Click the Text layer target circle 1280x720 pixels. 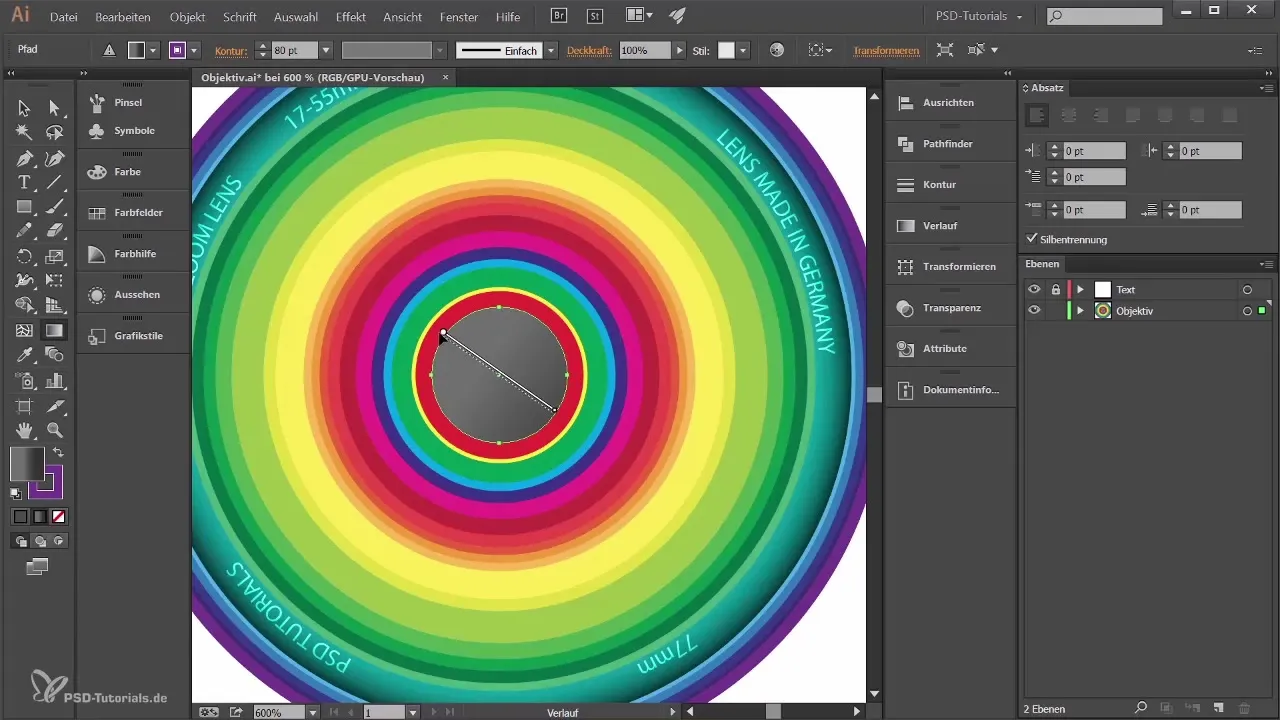click(x=1247, y=290)
